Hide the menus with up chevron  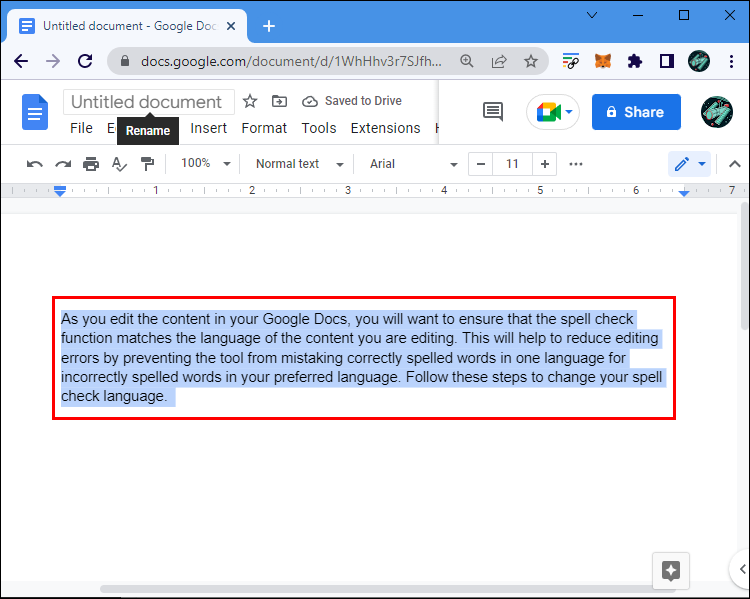tap(735, 164)
